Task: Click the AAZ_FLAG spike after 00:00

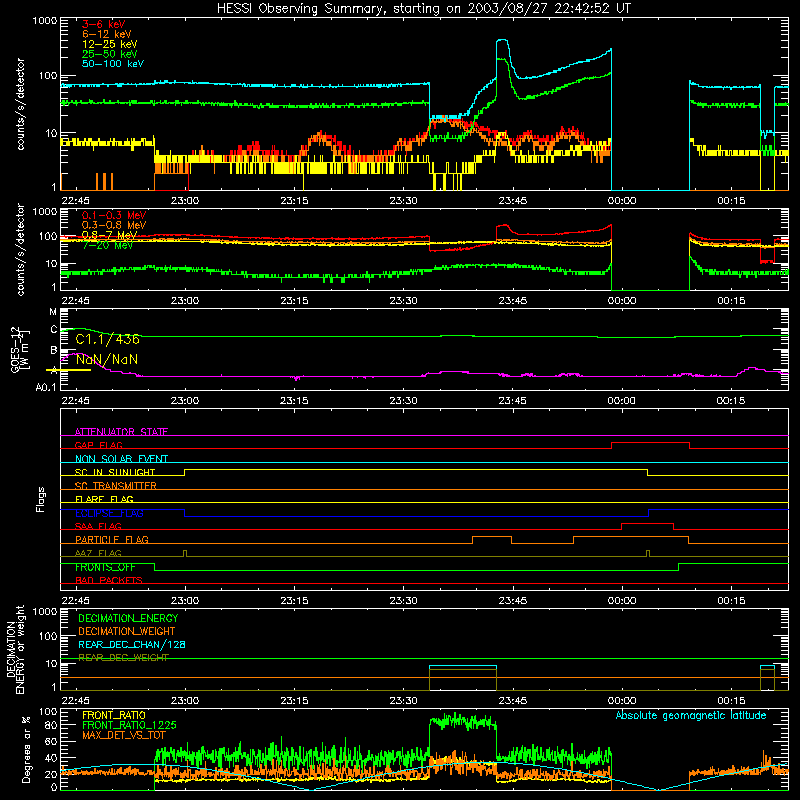Action: tap(648, 553)
